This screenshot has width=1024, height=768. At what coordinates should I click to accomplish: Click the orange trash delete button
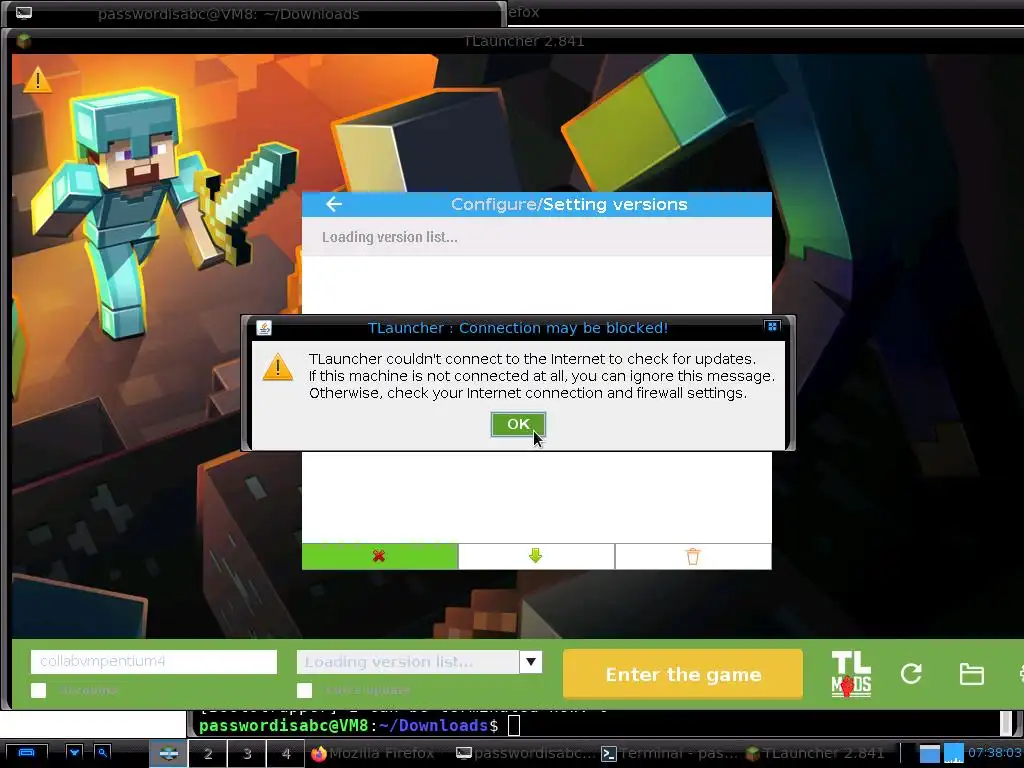tap(693, 556)
